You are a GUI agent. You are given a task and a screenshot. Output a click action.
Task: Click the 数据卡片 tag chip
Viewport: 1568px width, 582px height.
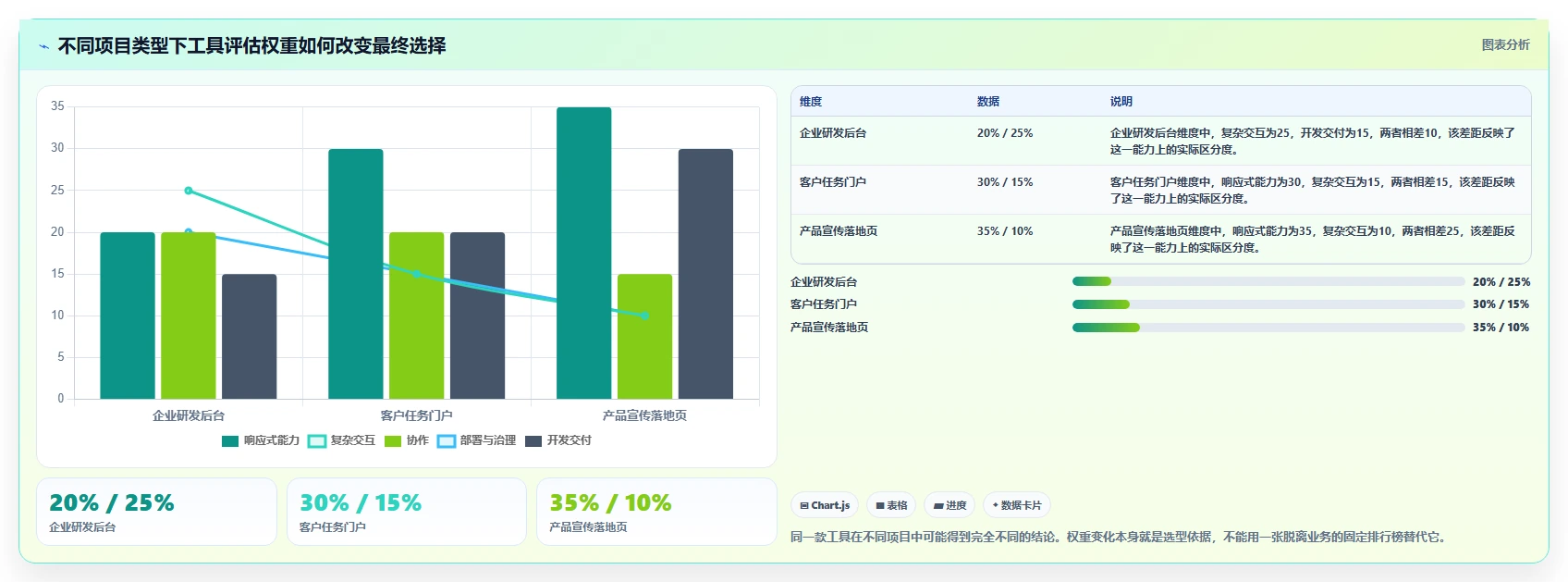(x=1017, y=505)
